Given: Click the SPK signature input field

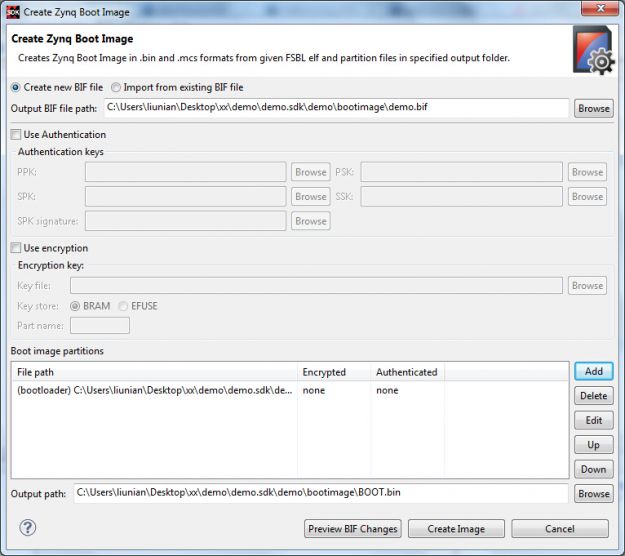Looking at the screenshot, I should click(185, 221).
